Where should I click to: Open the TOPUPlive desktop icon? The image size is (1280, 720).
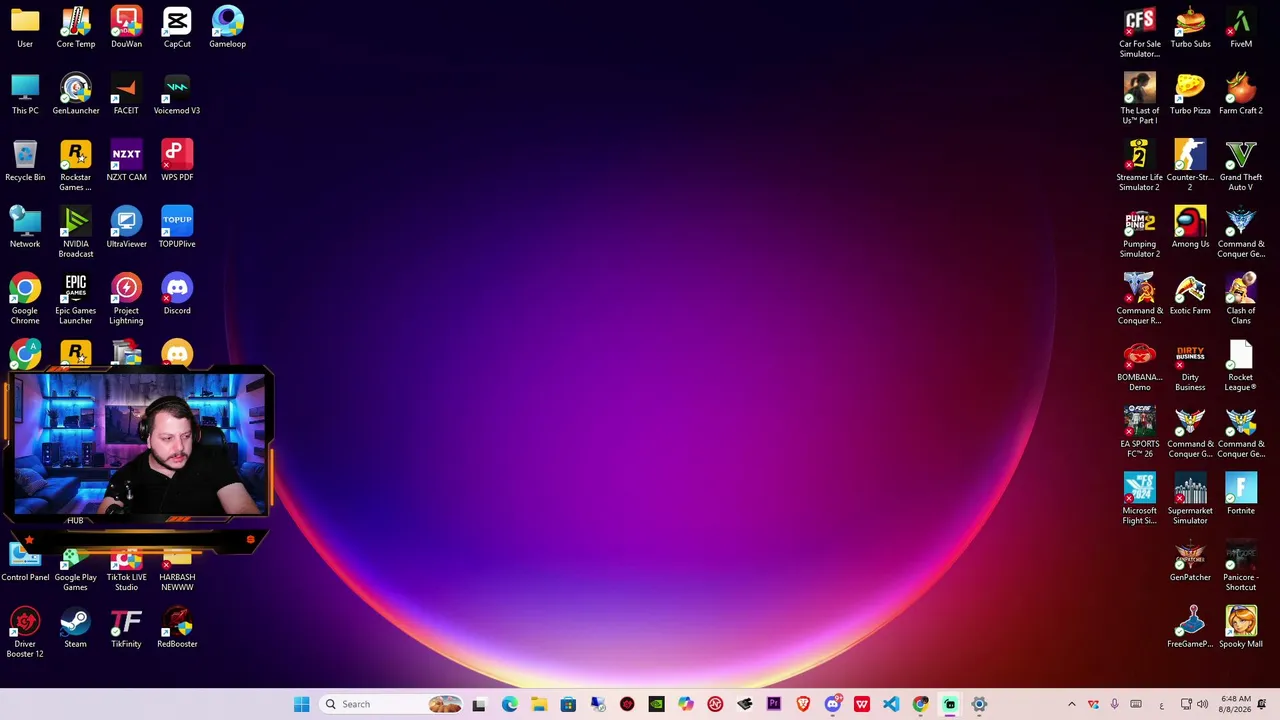tap(177, 227)
